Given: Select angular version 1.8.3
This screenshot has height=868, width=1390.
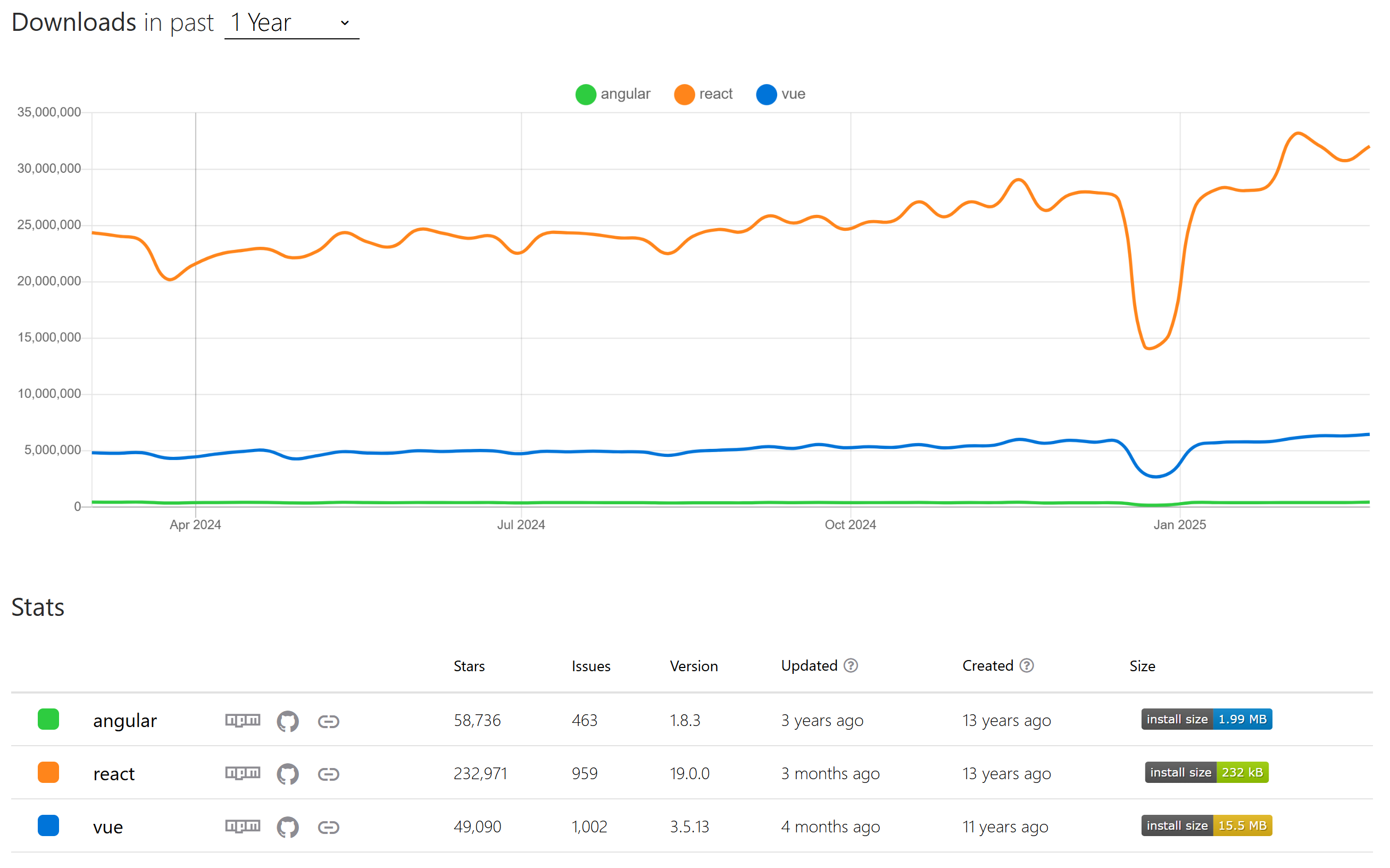Looking at the screenshot, I should [x=685, y=721].
